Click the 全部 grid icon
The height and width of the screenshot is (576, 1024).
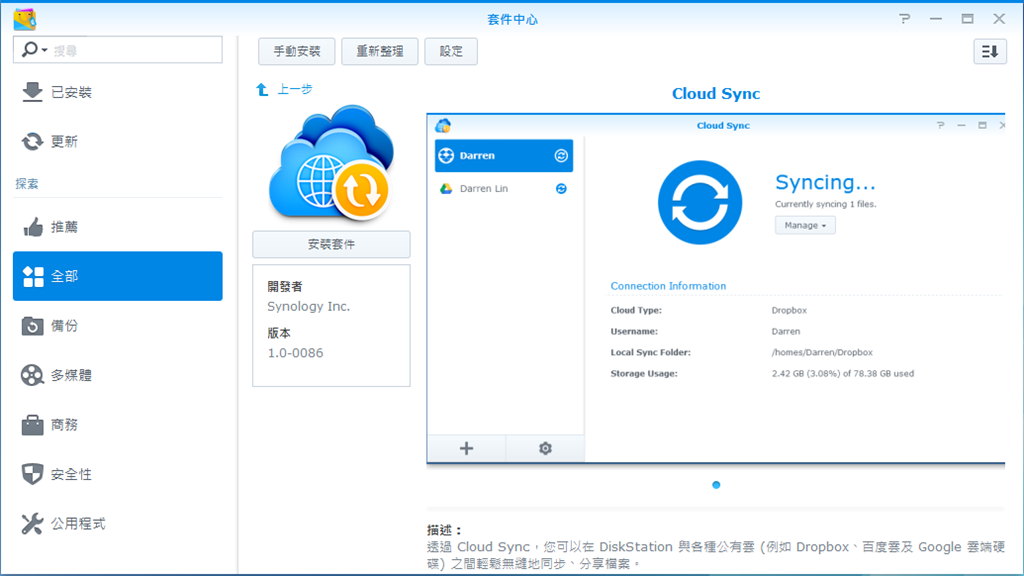33,276
